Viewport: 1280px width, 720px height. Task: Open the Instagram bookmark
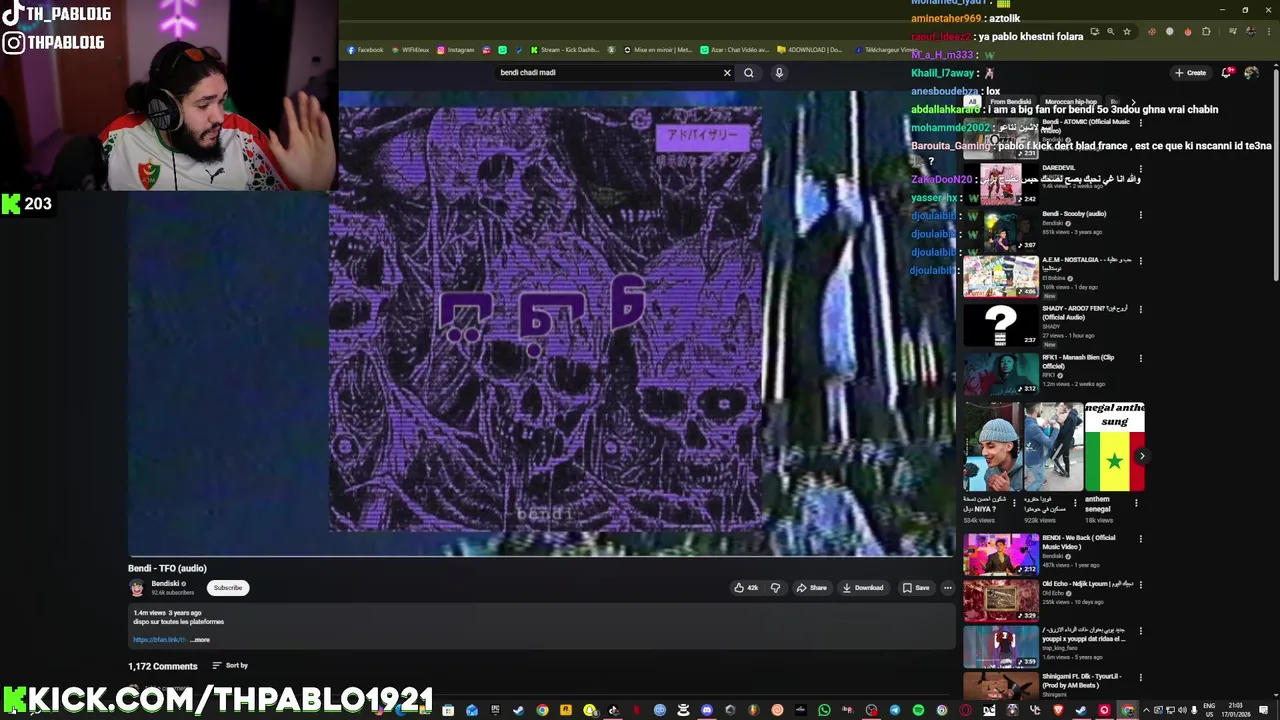pyautogui.click(x=455, y=50)
